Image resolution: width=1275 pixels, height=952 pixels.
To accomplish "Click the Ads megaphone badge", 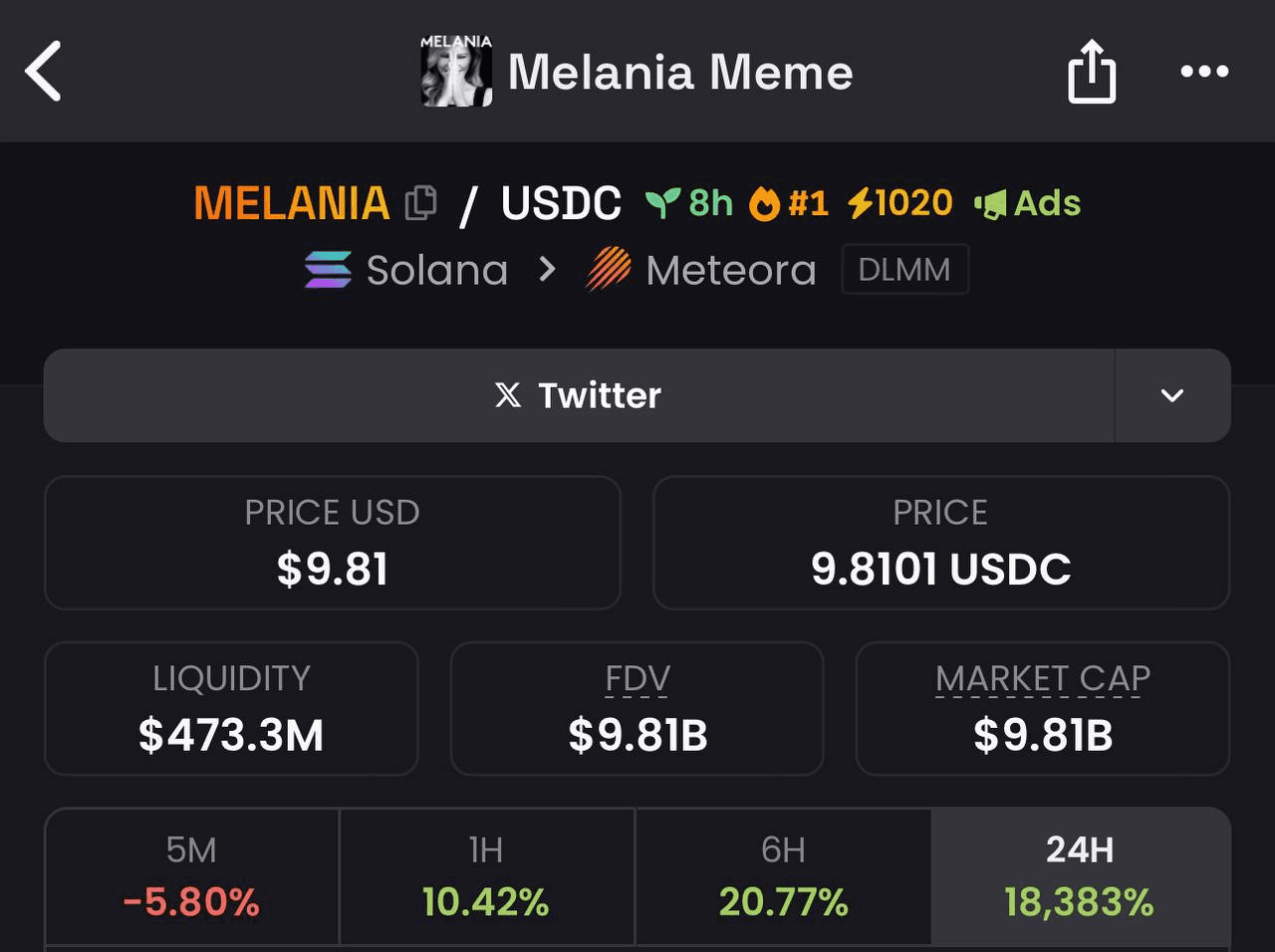I will pyautogui.click(x=1027, y=203).
